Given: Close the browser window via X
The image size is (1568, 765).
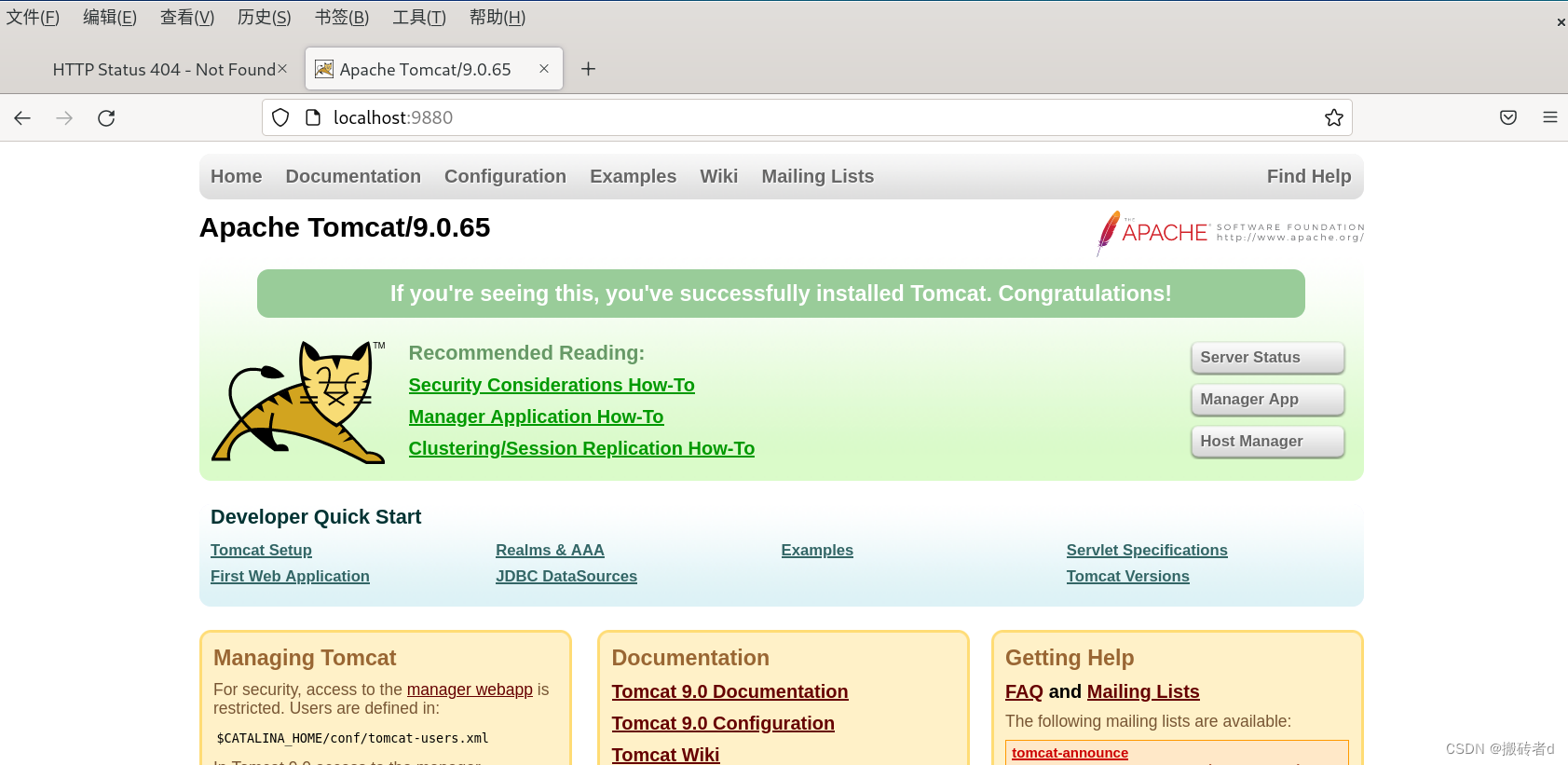Looking at the screenshot, I should point(1561,22).
